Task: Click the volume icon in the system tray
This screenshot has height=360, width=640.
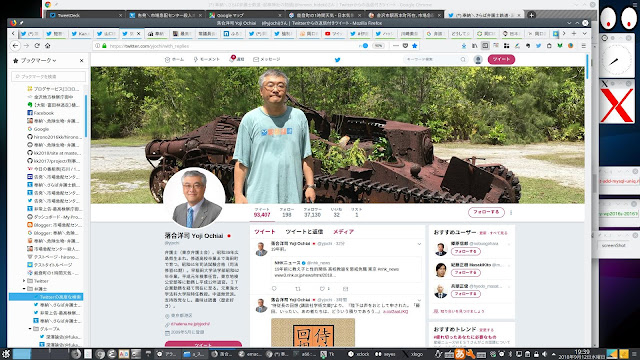Action: pyautogui.click(x=544, y=354)
